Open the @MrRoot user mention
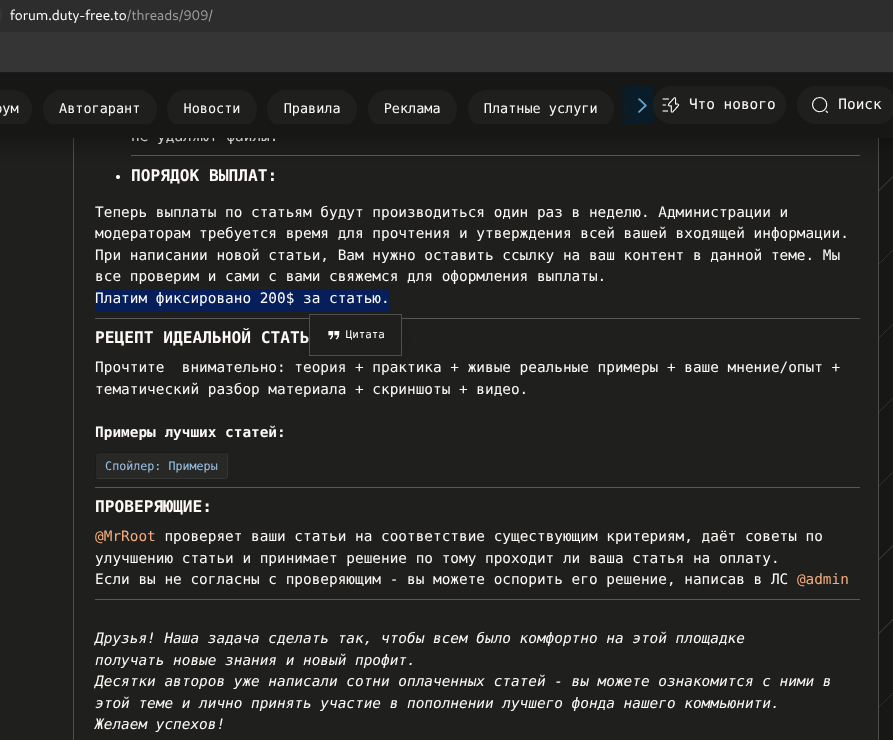 tap(125, 537)
